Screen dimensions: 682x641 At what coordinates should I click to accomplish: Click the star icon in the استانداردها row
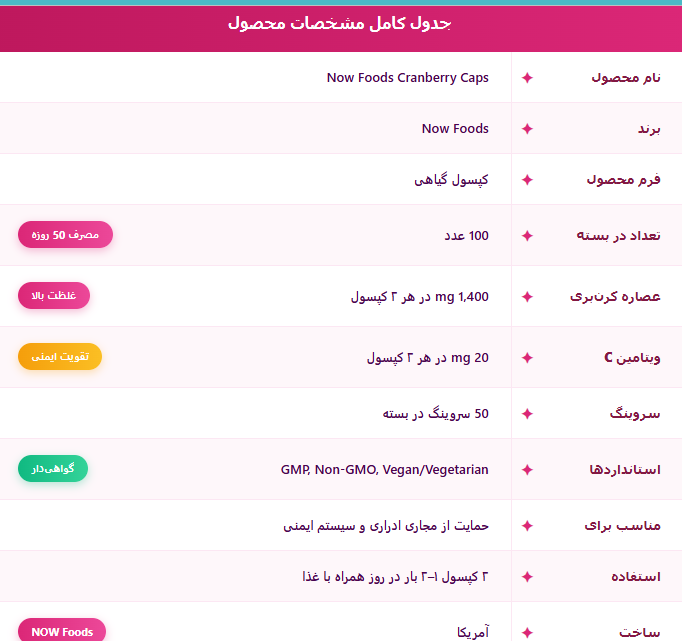(527, 470)
